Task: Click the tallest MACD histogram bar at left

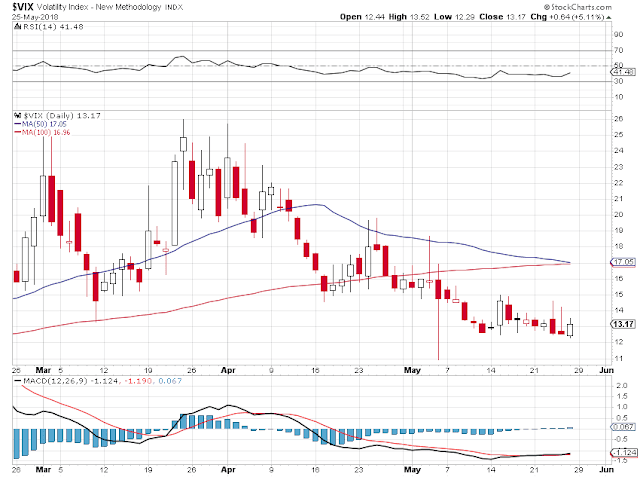Action: click(17, 444)
